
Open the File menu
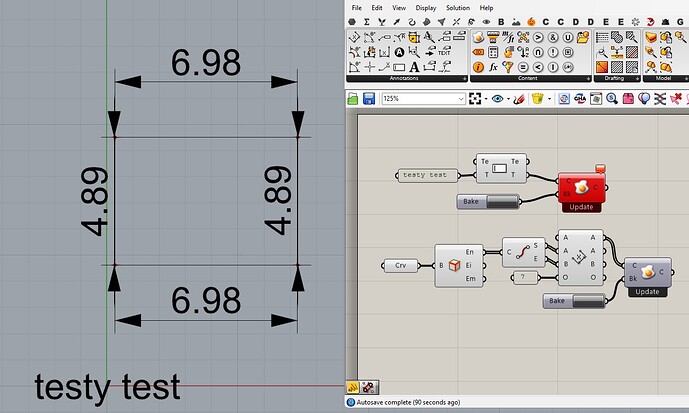click(356, 8)
